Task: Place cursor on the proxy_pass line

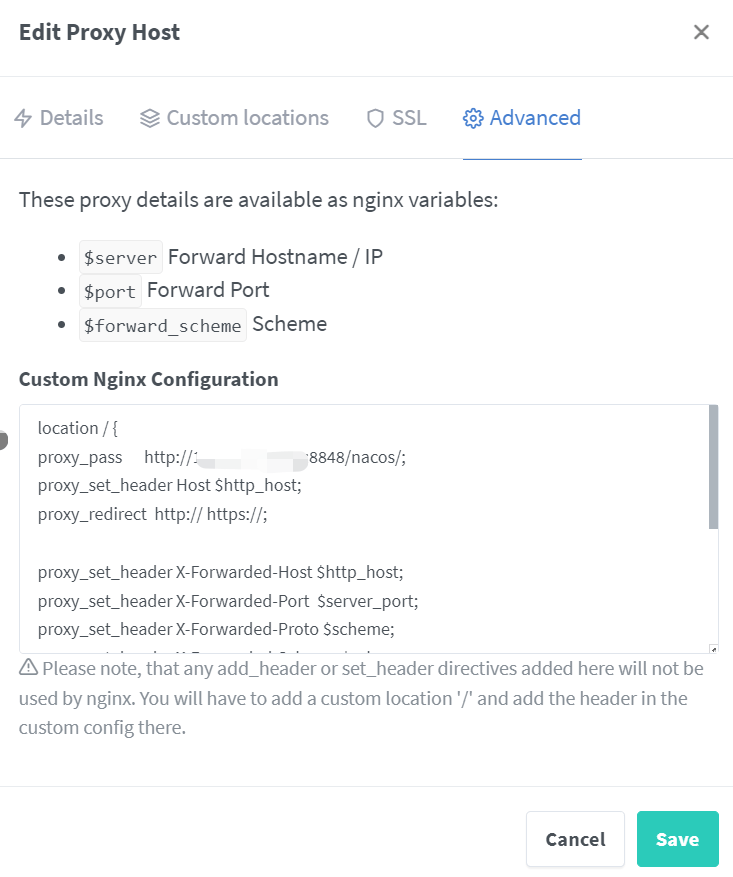Action: (x=222, y=458)
